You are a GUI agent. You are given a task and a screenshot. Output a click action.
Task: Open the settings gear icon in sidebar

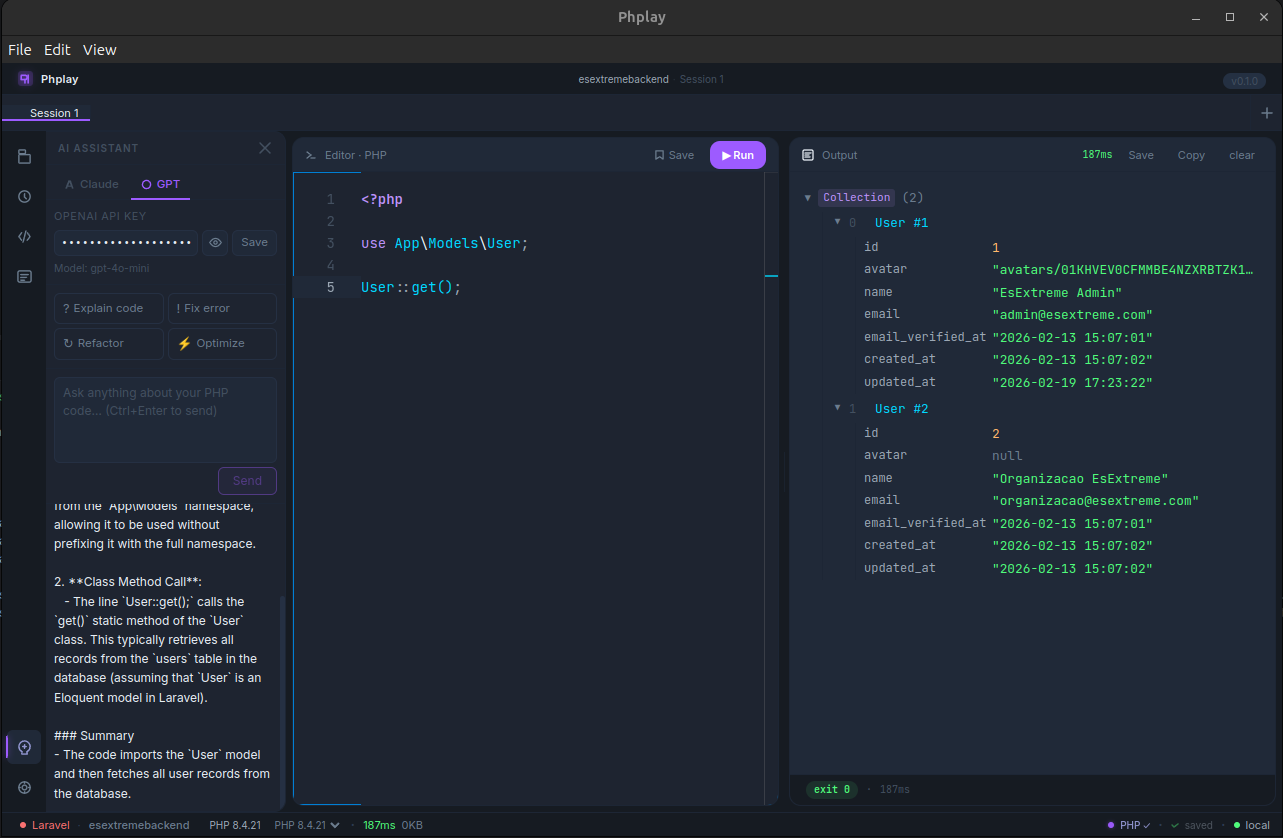click(24, 787)
